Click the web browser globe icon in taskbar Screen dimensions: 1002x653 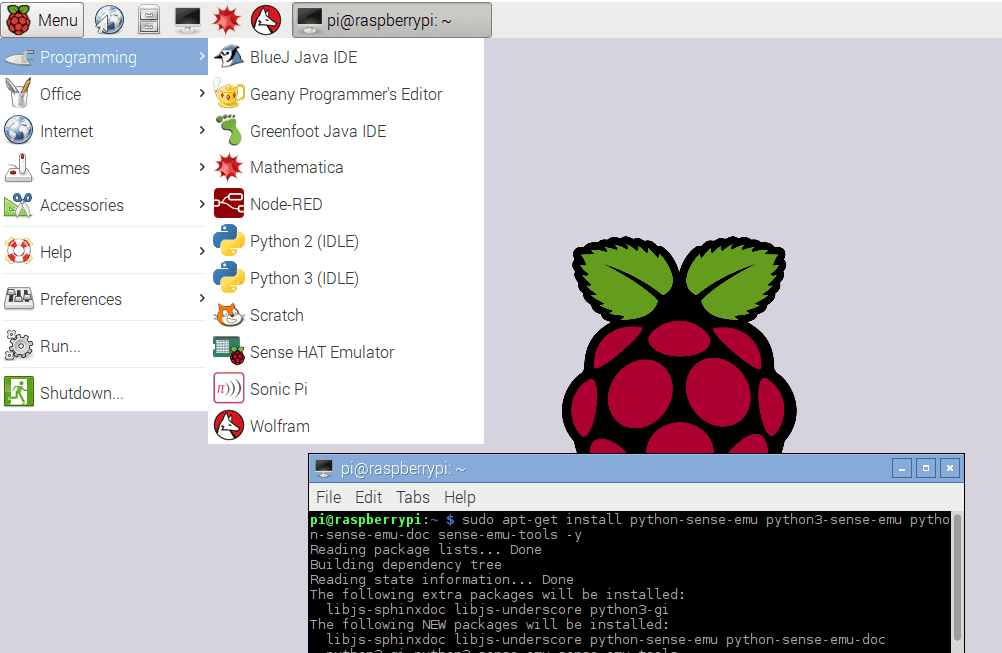tap(108, 19)
